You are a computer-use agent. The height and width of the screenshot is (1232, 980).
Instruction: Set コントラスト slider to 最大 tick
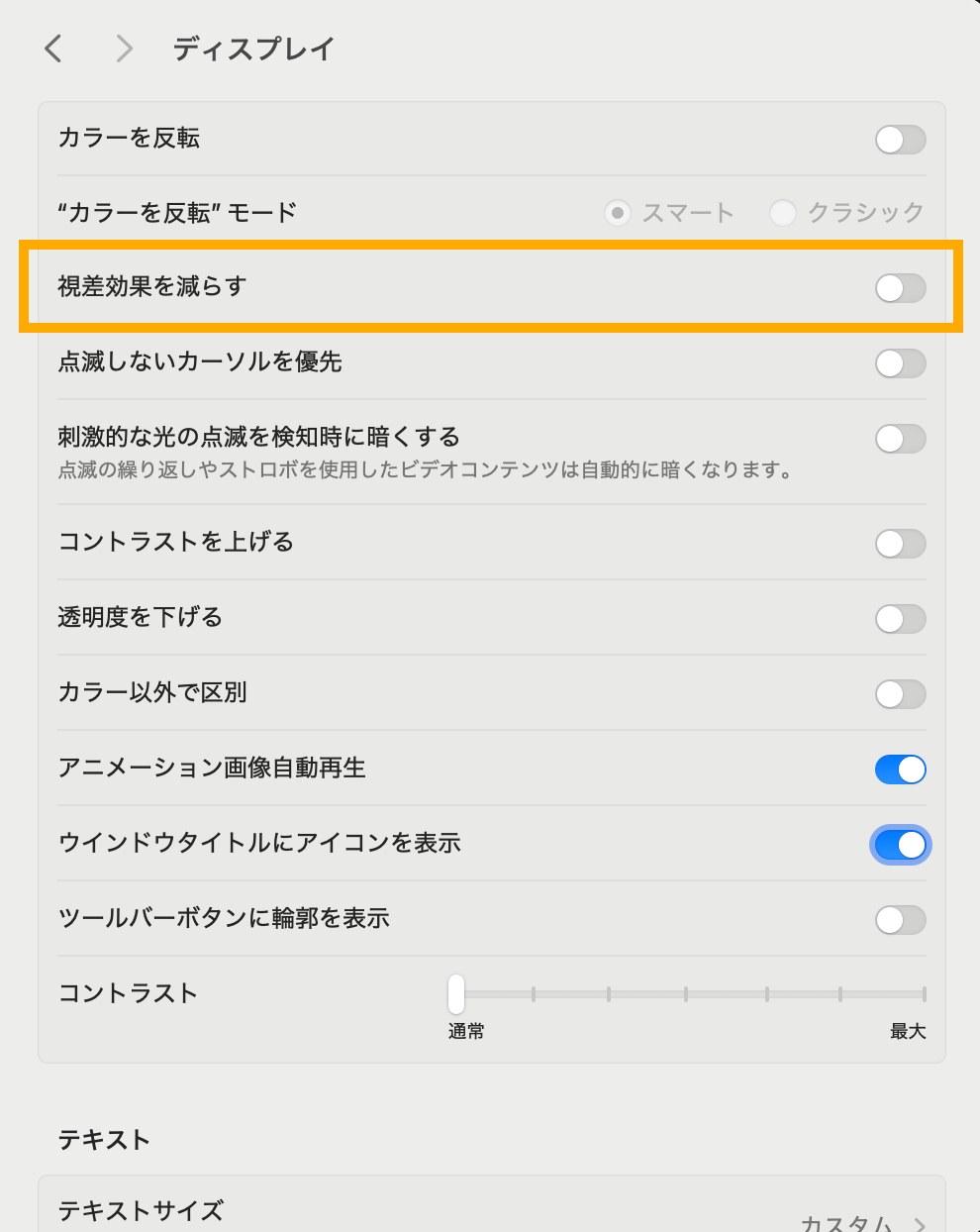click(924, 994)
